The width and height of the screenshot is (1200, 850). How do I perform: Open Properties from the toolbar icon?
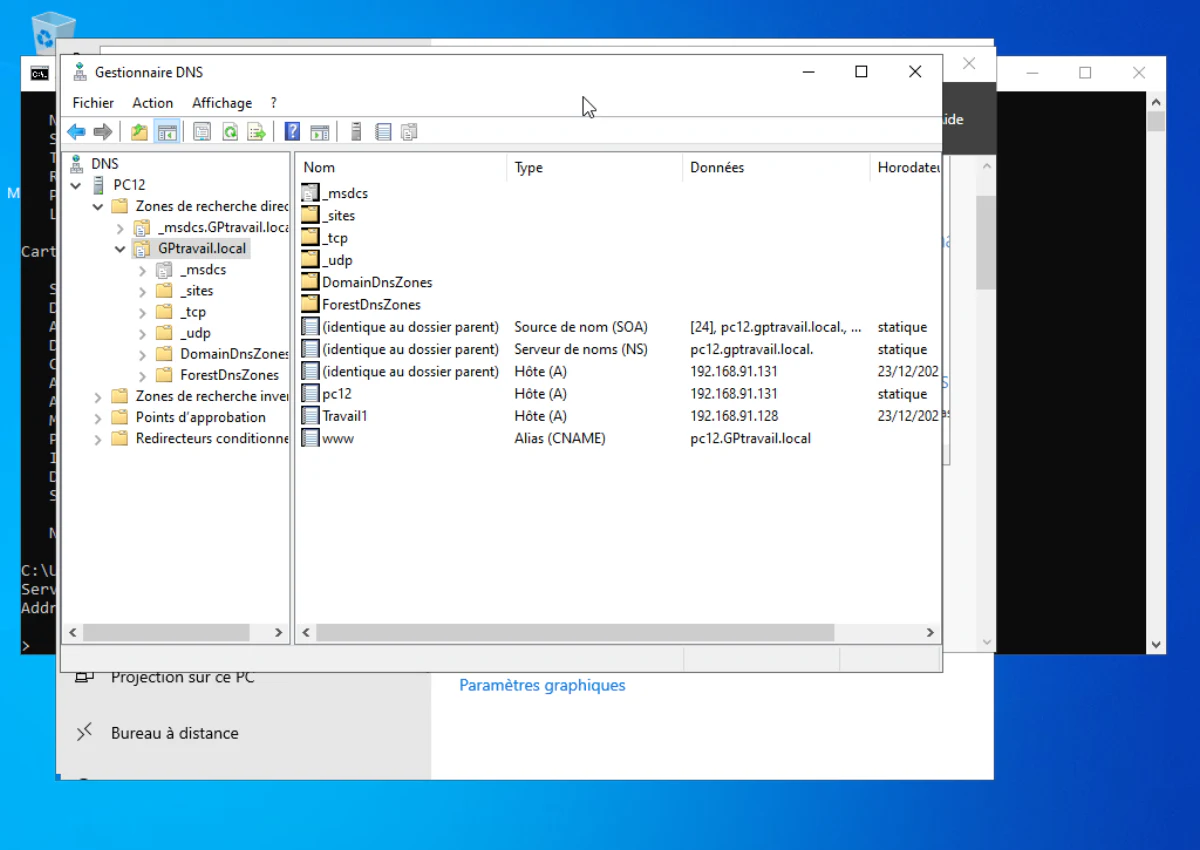pos(202,132)
